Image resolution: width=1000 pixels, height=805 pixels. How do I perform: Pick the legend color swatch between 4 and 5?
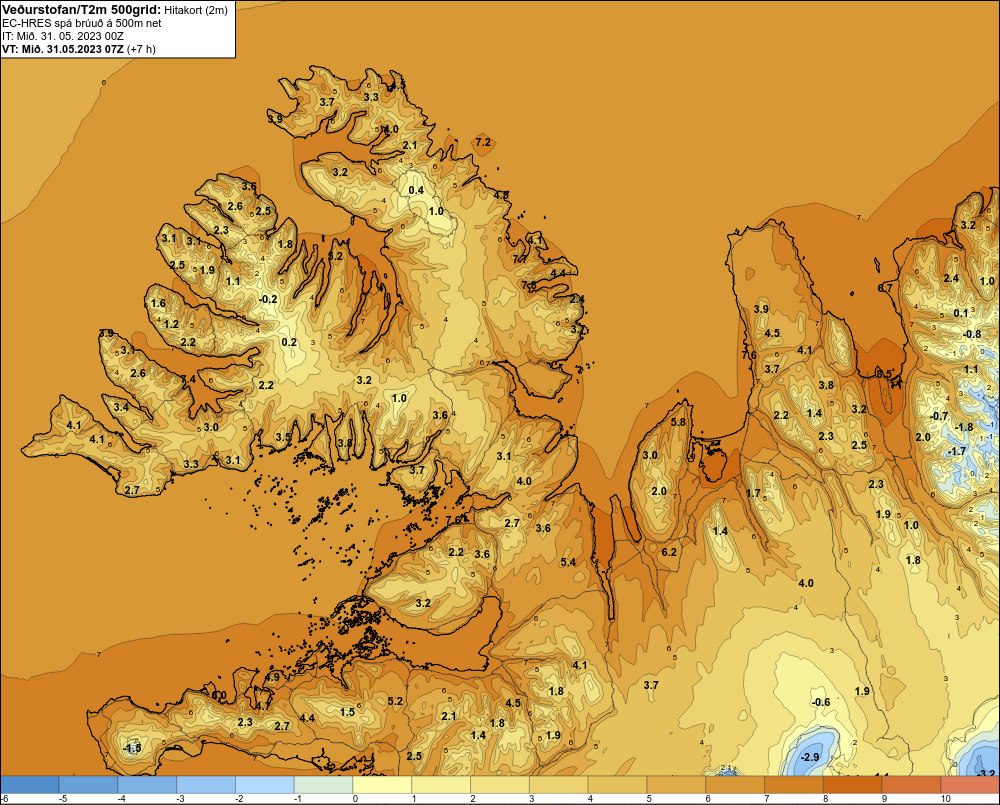click(617, 785)
